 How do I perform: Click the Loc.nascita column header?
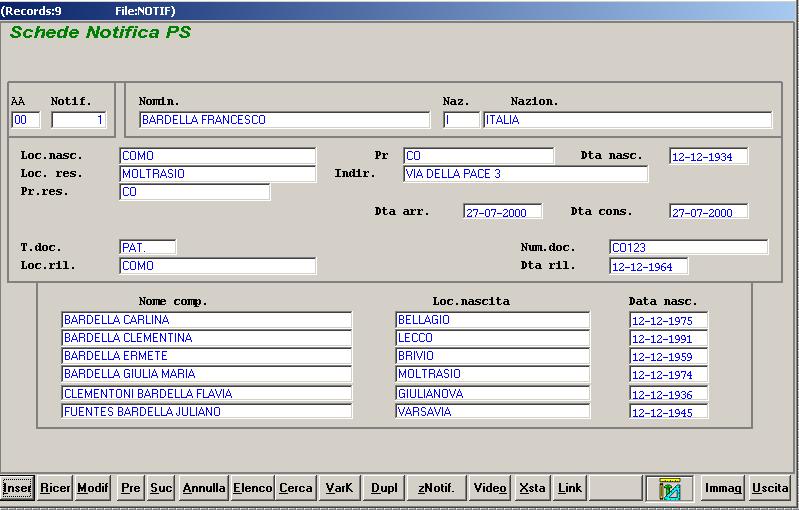click(471, 301)
